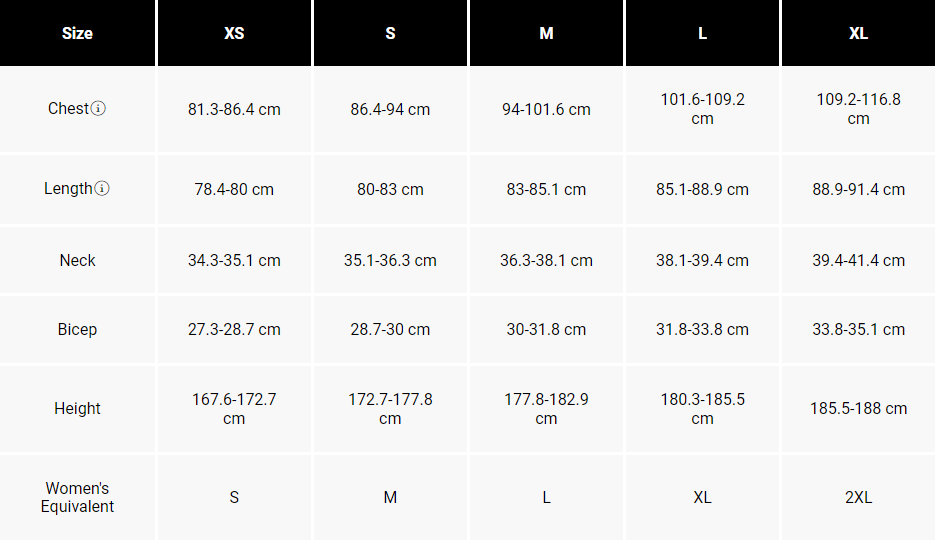This screenshot has height=540, width=935.
Task: Select the 2XL women's equivalent cell
Action: click(x=859, y=497)
